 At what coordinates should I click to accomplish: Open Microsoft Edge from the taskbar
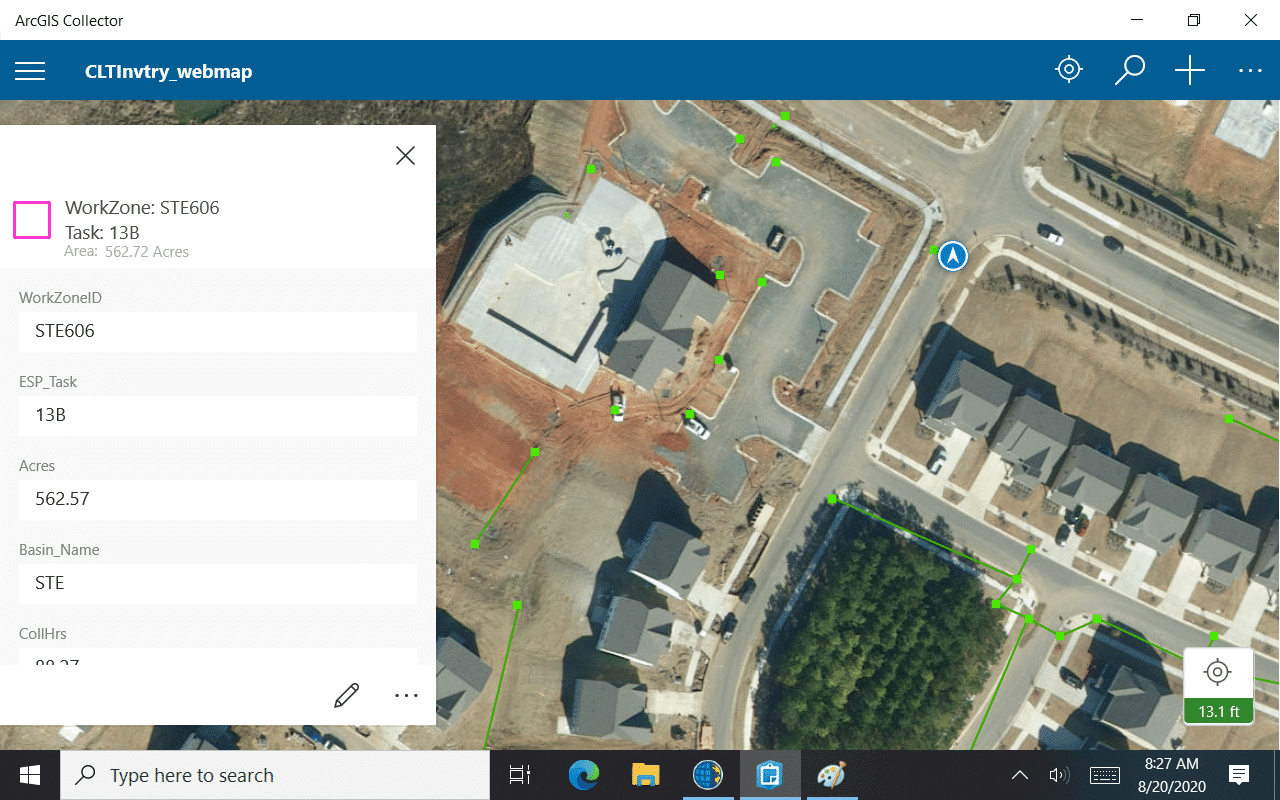point(583,775)
